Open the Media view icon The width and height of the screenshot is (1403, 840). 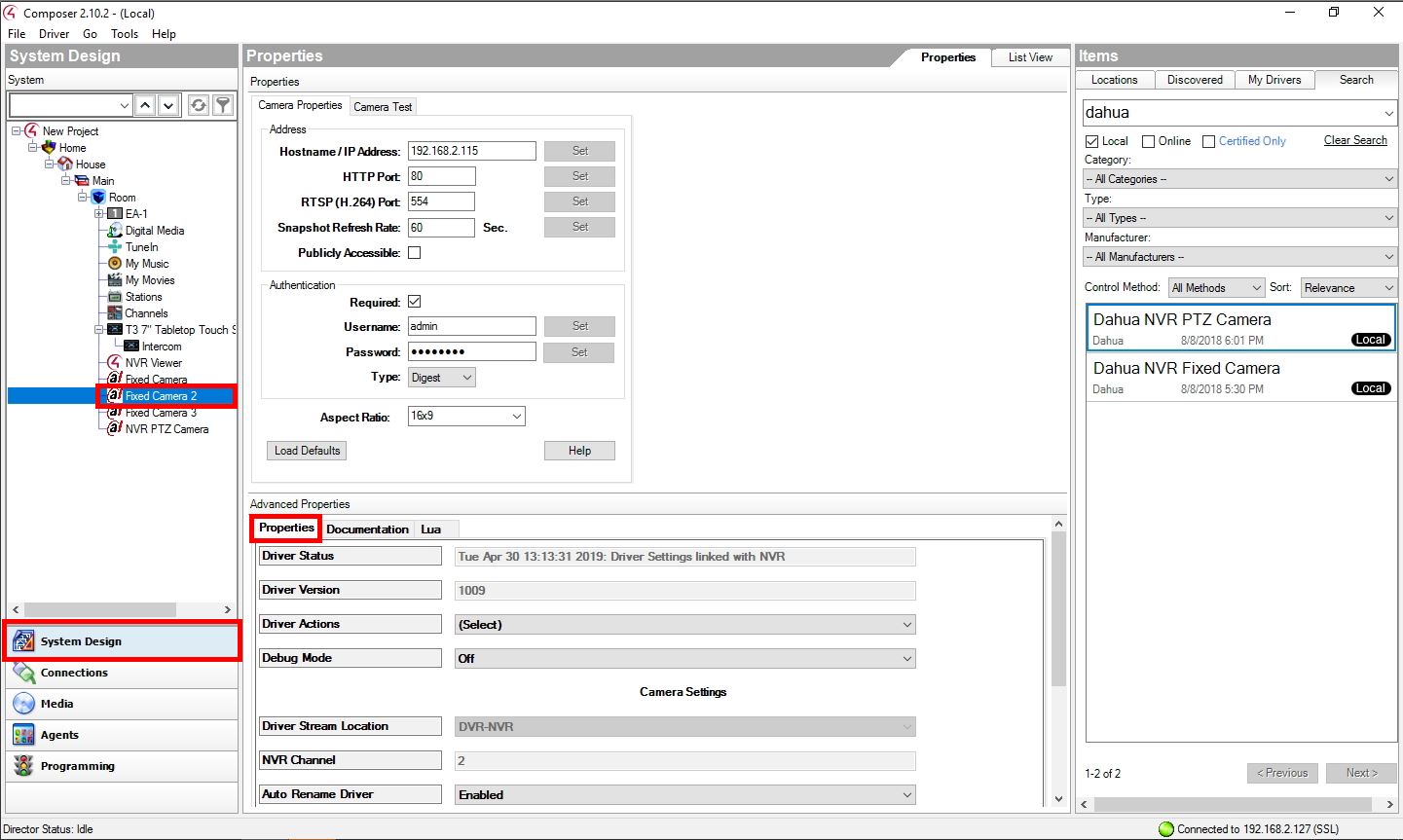pyautogui.click(x=24, y=704)
